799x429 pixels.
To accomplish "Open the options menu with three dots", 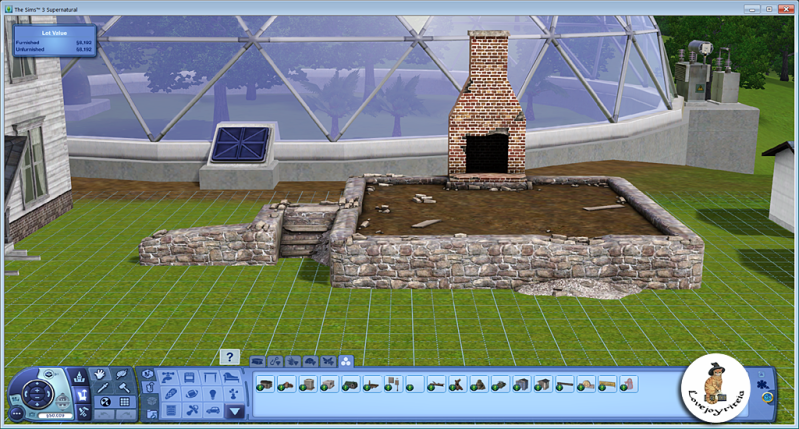I will (x=16, y=414).
